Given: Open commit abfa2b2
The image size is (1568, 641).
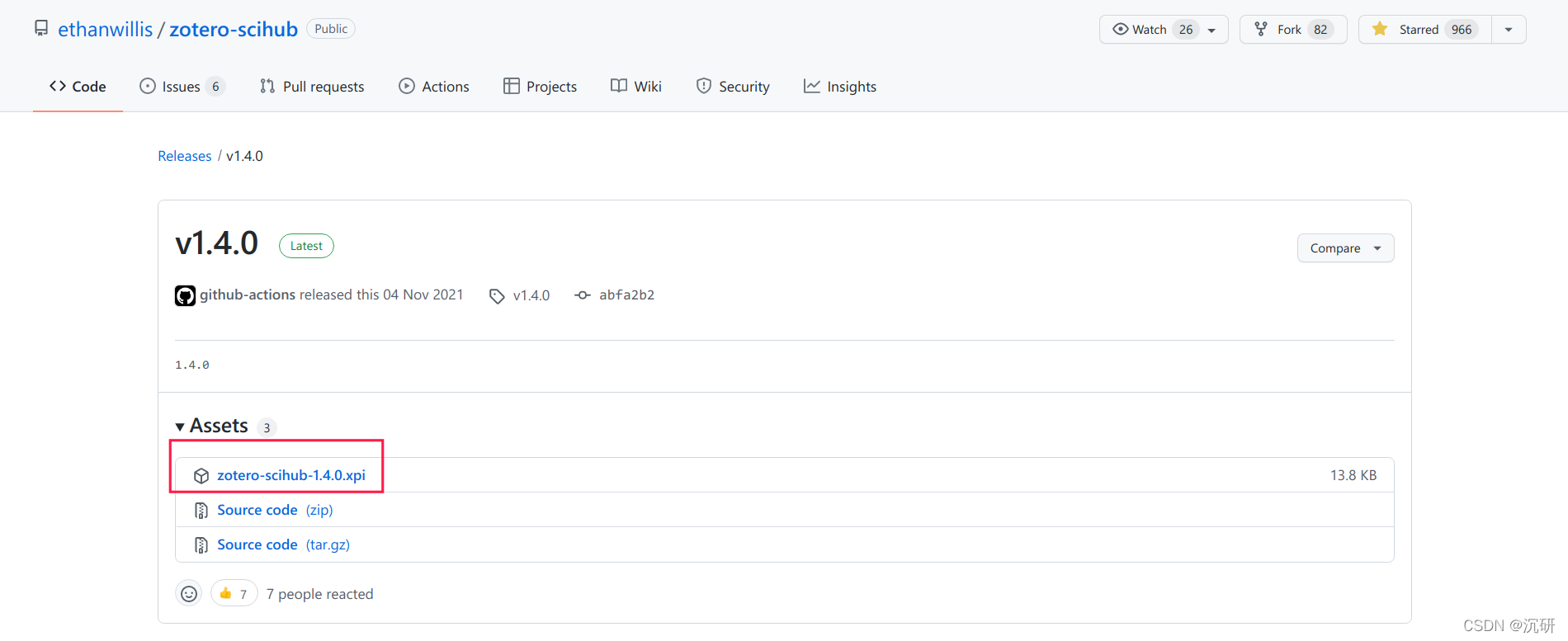Looking at the screenshot, I should point(626,295).
